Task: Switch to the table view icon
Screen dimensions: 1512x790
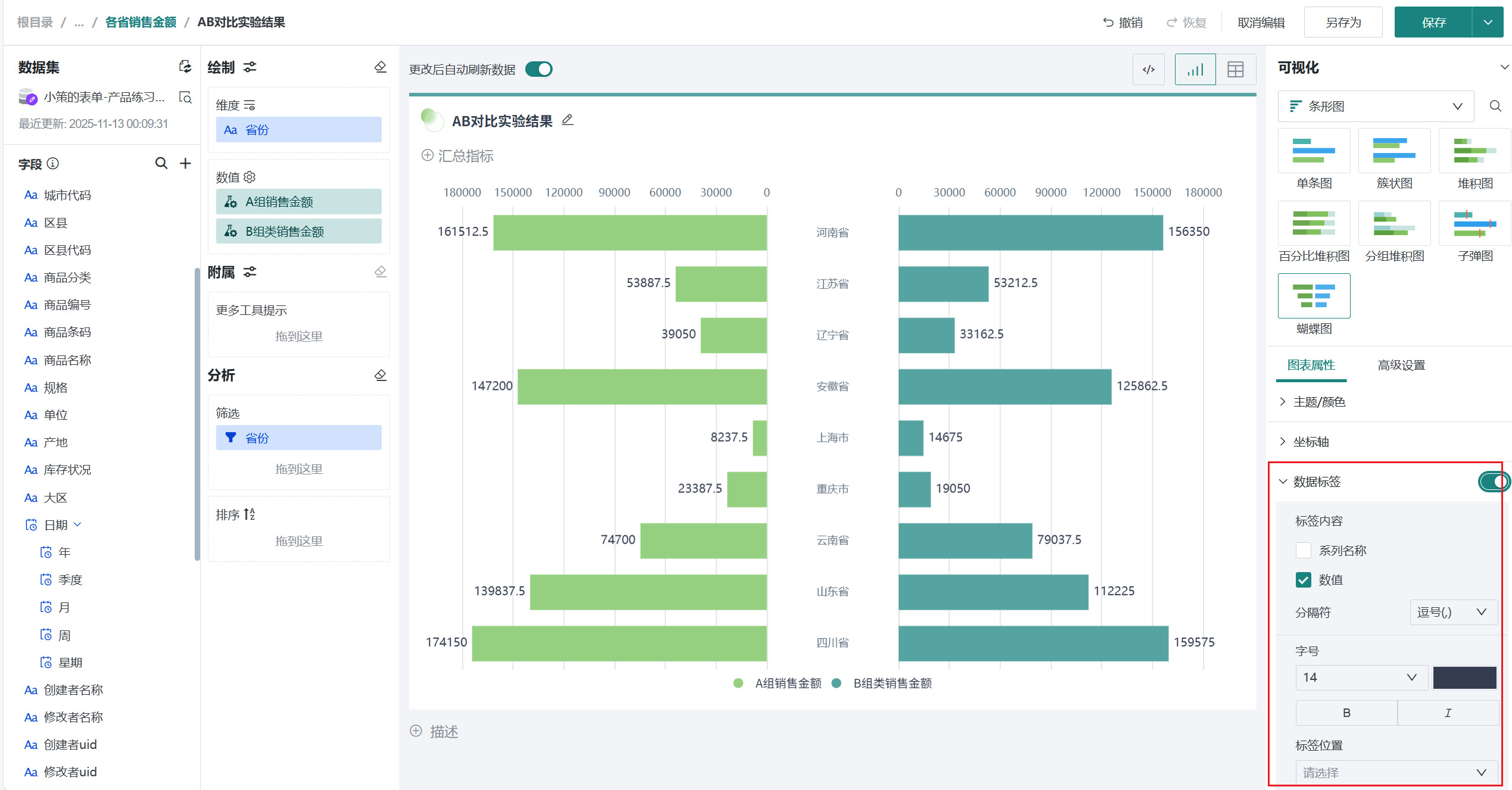Action: point(1235,70)
